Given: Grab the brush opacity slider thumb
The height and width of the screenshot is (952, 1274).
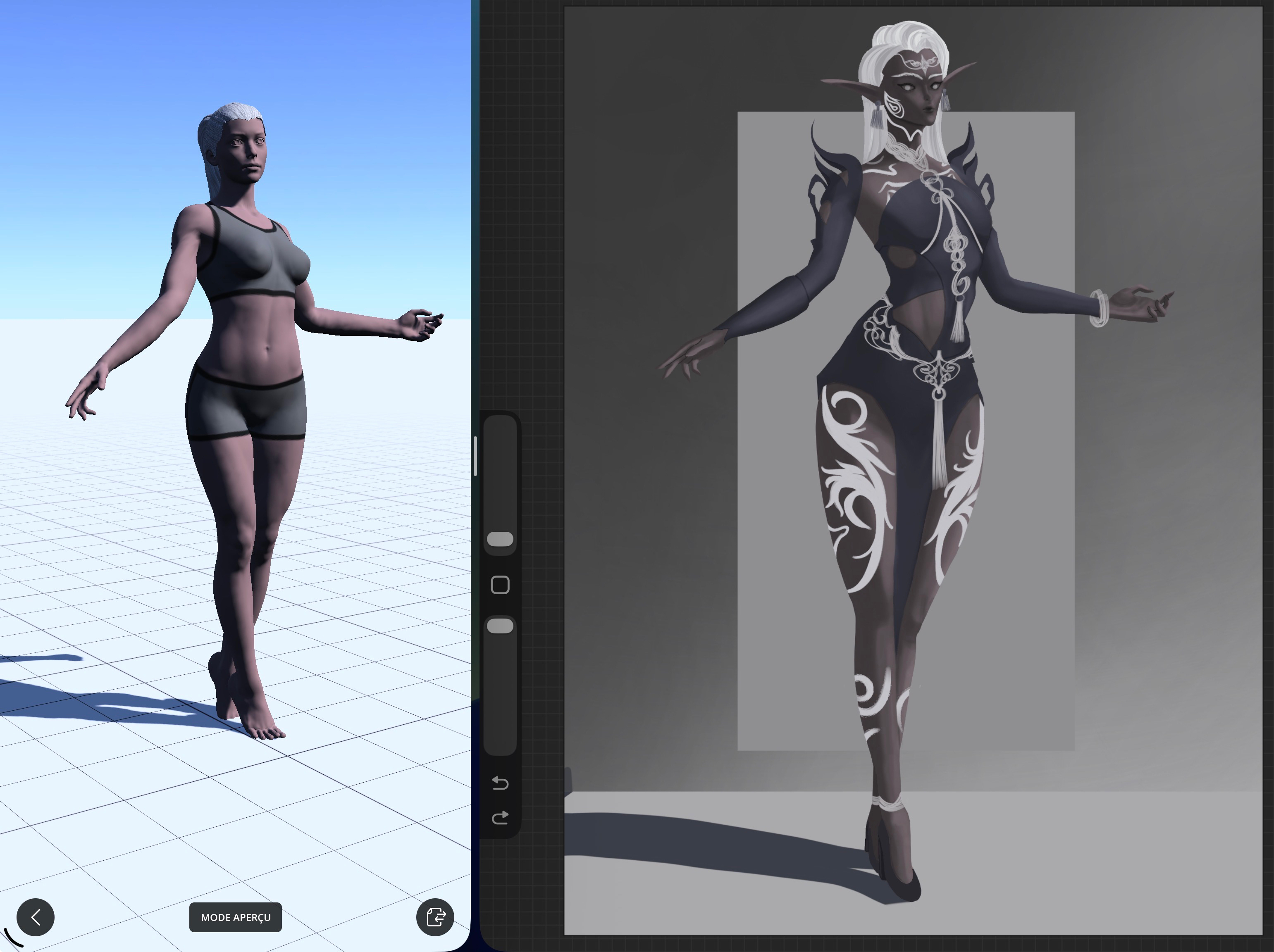Looking at the screenshot, I should (500, 626).
